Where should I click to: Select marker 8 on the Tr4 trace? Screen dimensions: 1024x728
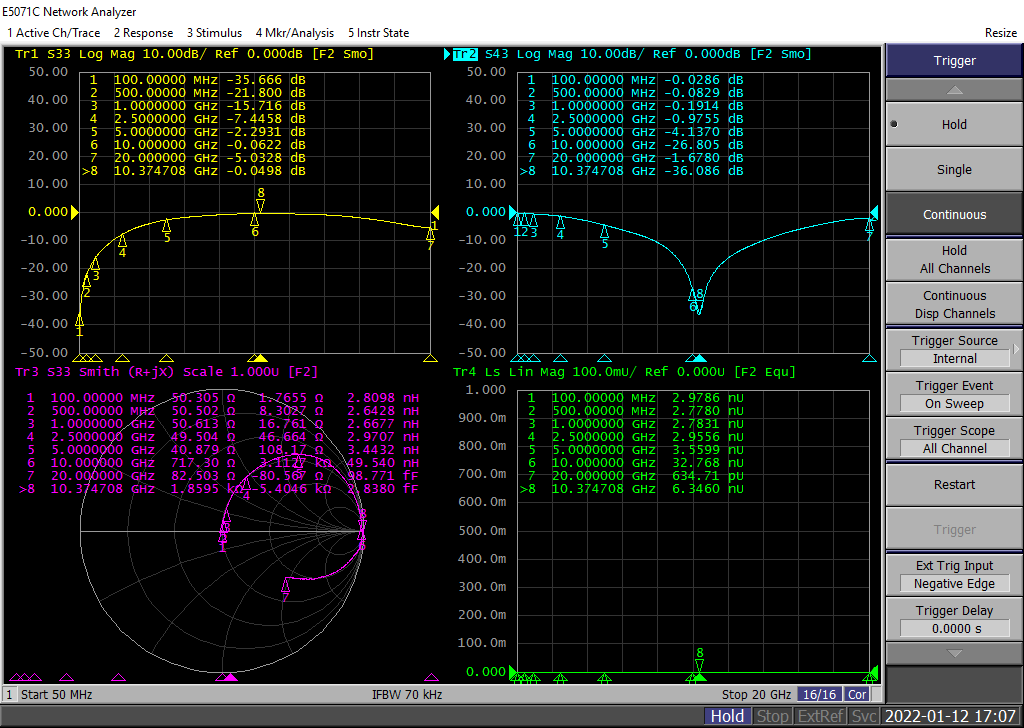(x=700, y=664)
